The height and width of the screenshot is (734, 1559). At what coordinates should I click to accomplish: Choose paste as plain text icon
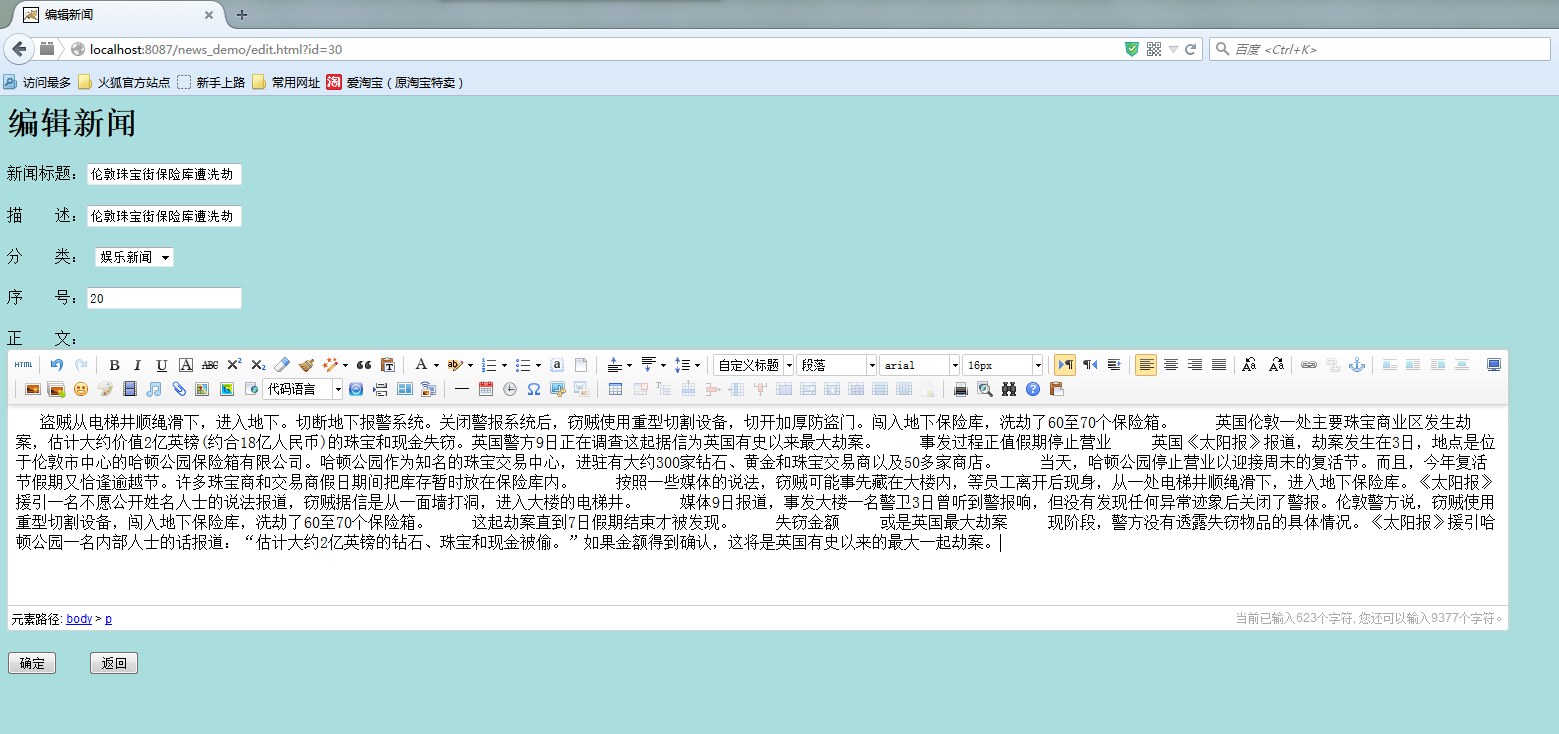[x=388, y=365]
